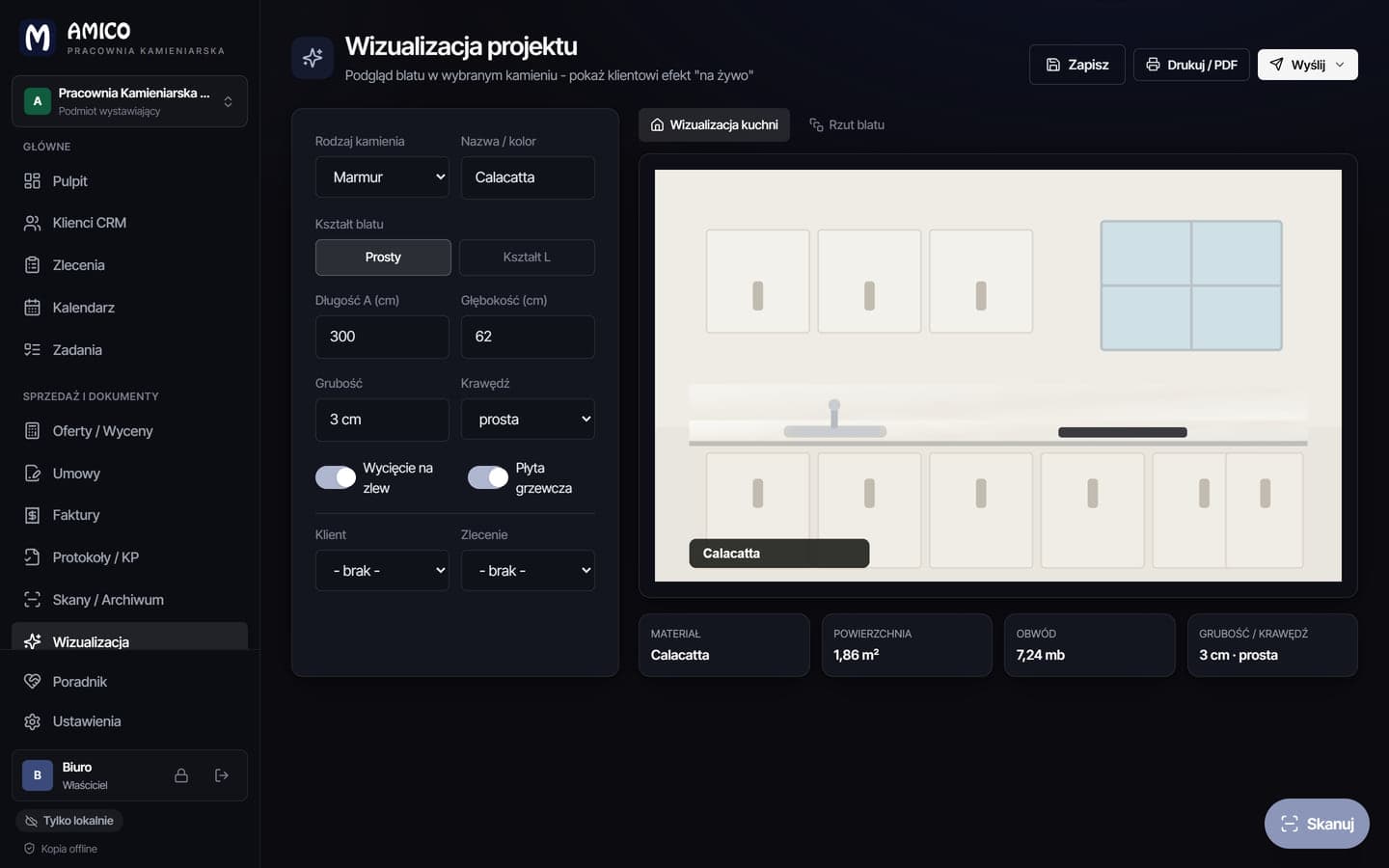This screenshot has width=1389, height=868.
Task: Click the Skany / Archiwum scan icon
Action: click(x=32, y=600)
